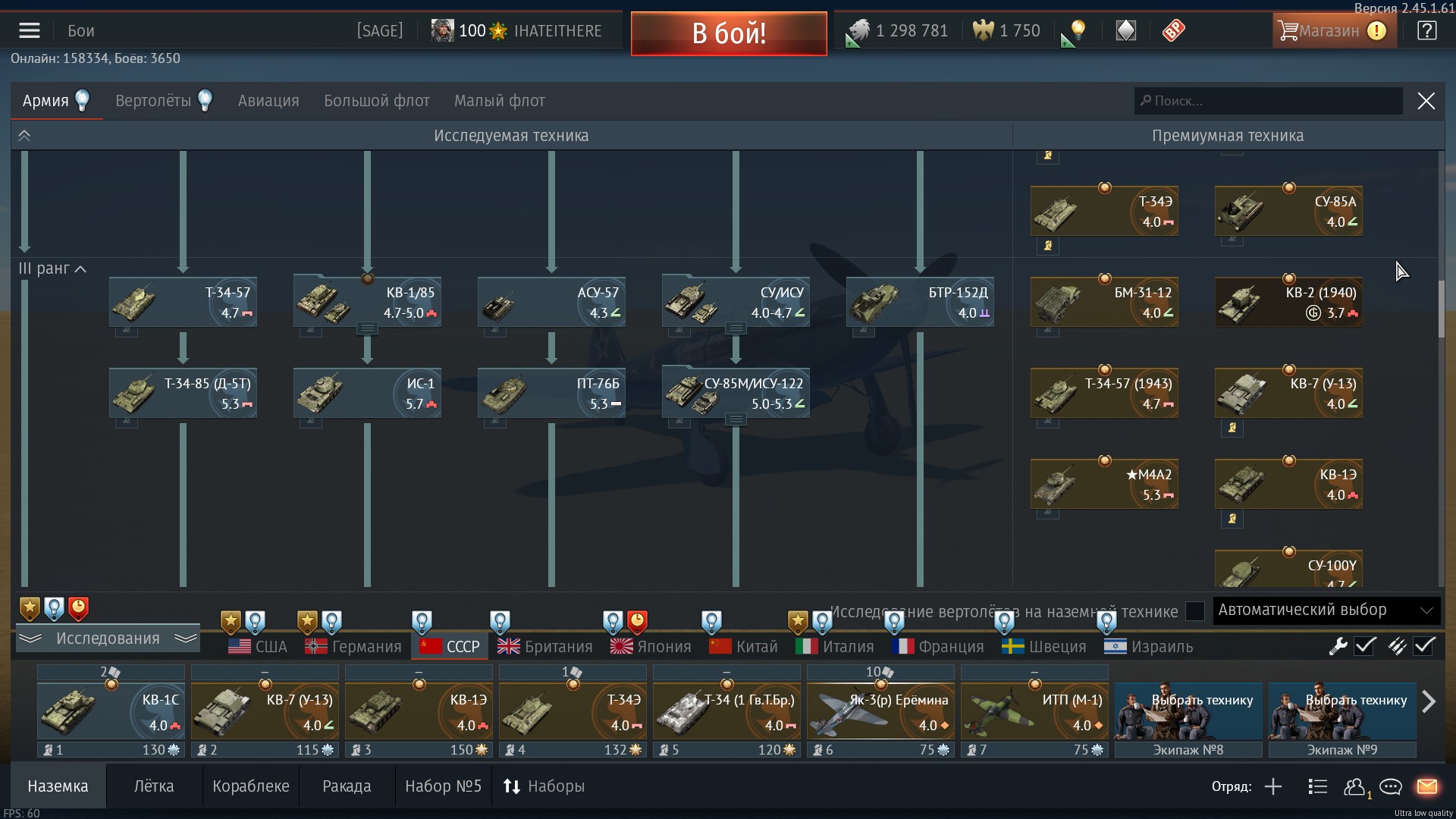
Task: Click the Golden Eagles currency icon
Action: [x=984, y=31]
